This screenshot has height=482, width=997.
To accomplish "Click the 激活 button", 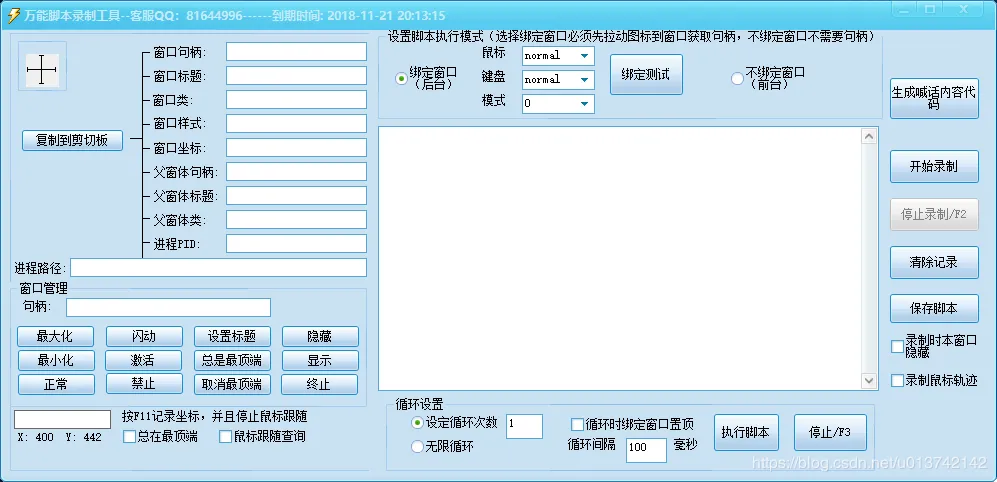I will point(144,361).
